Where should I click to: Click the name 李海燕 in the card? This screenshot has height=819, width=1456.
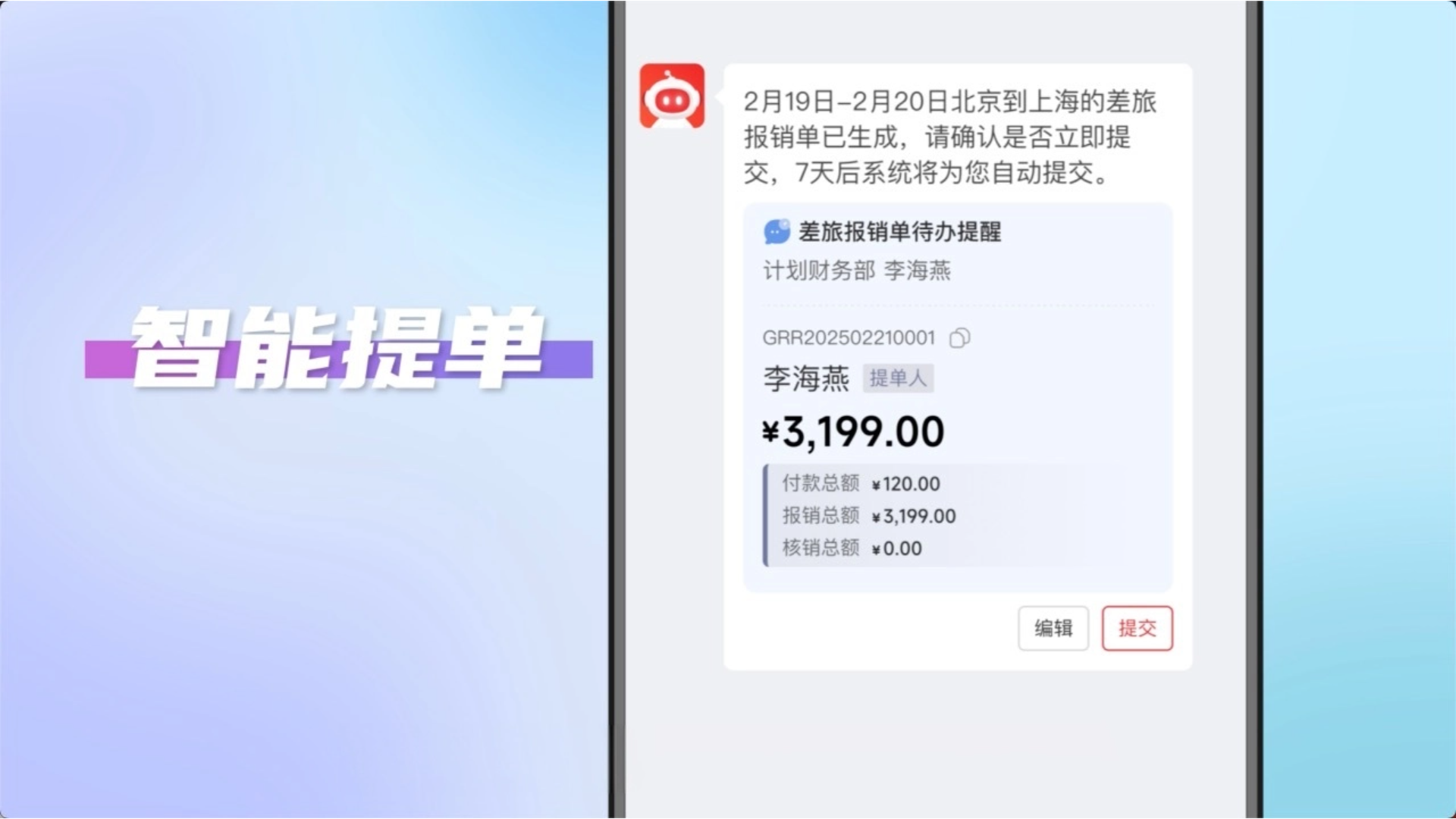(x=806, y=378)
